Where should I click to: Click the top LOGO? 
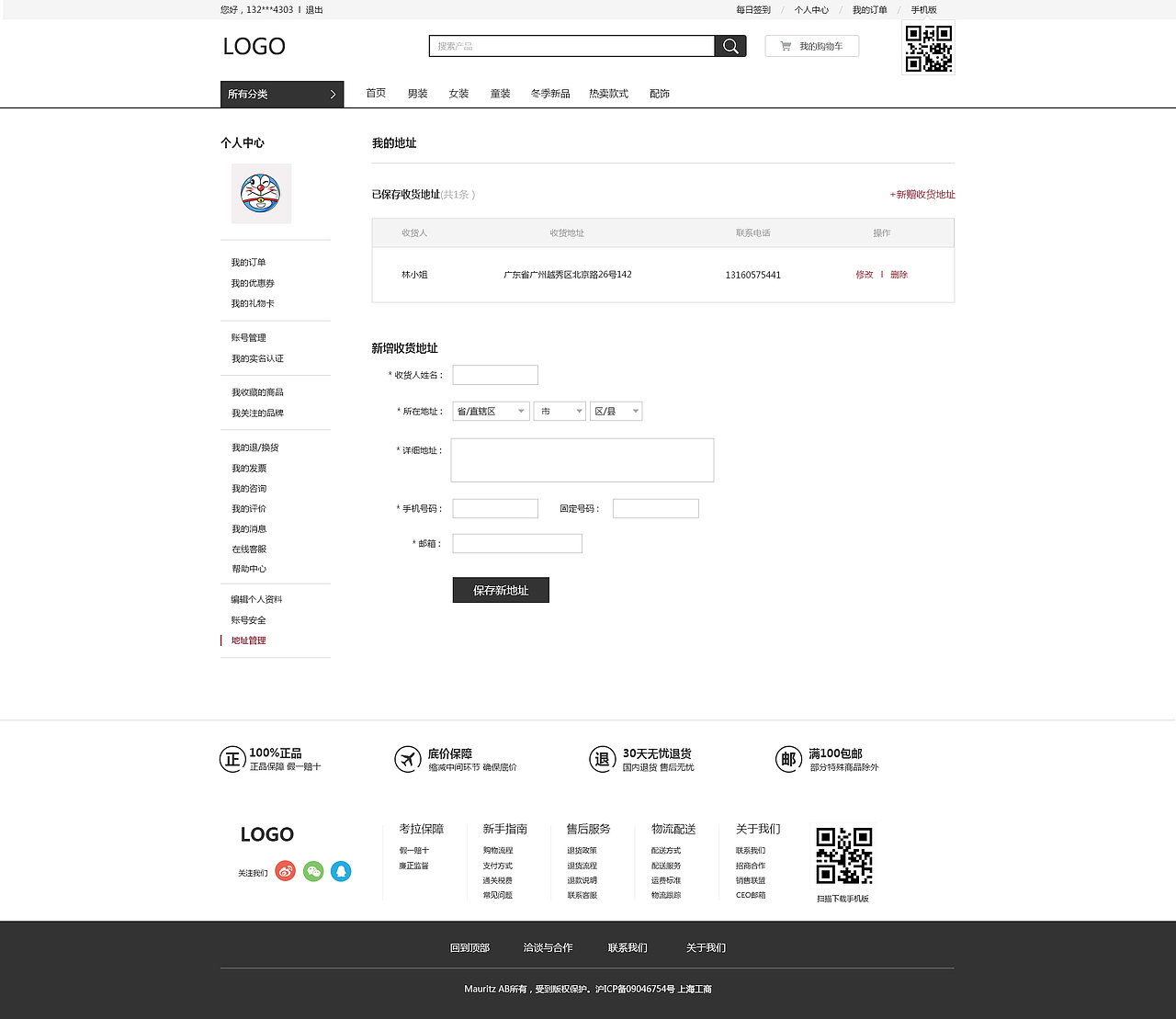pos(254,46)
